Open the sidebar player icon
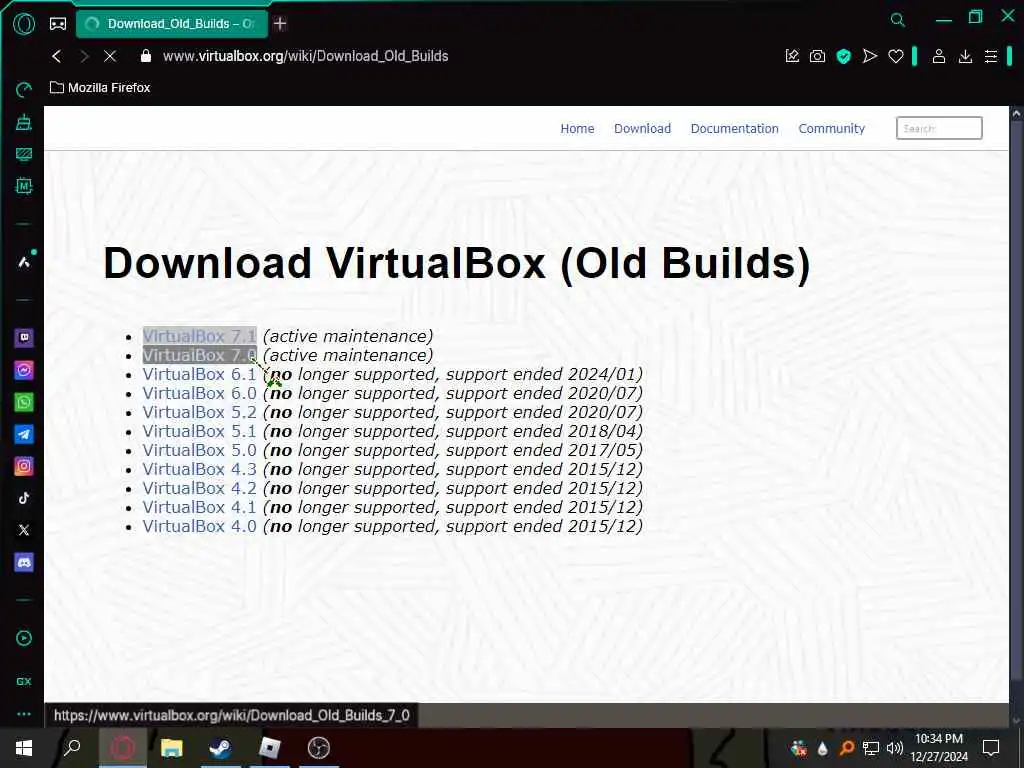Viewport: 1024px width, 768px height. coord(24,639)
